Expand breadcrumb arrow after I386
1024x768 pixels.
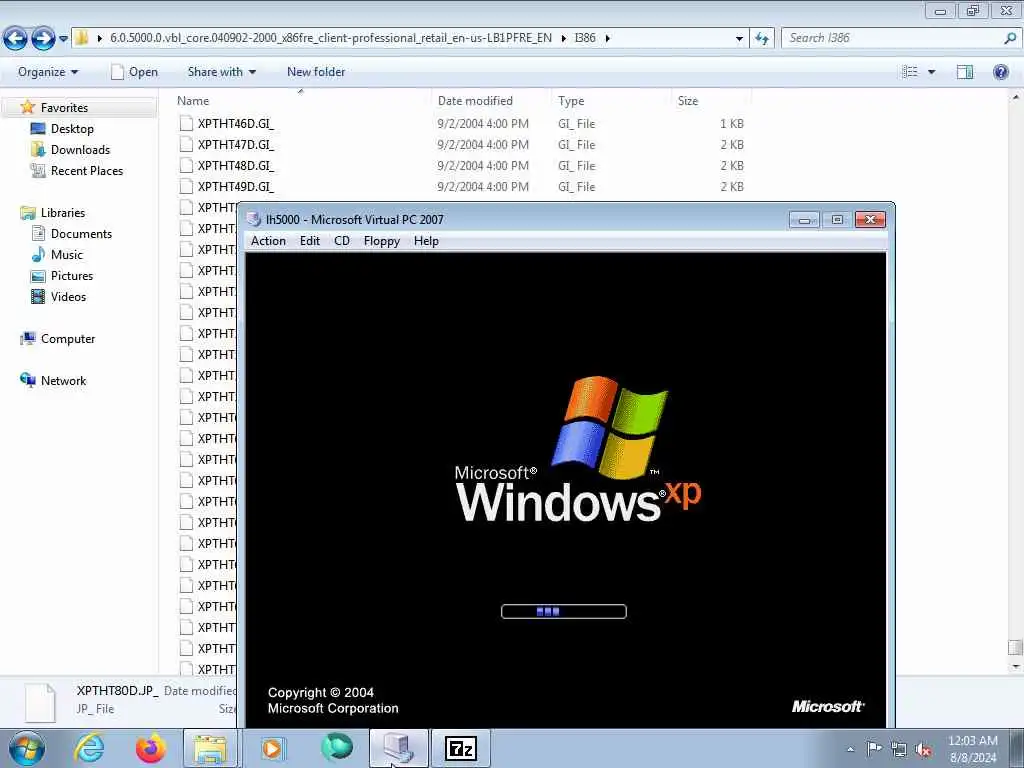pos(608,39)
